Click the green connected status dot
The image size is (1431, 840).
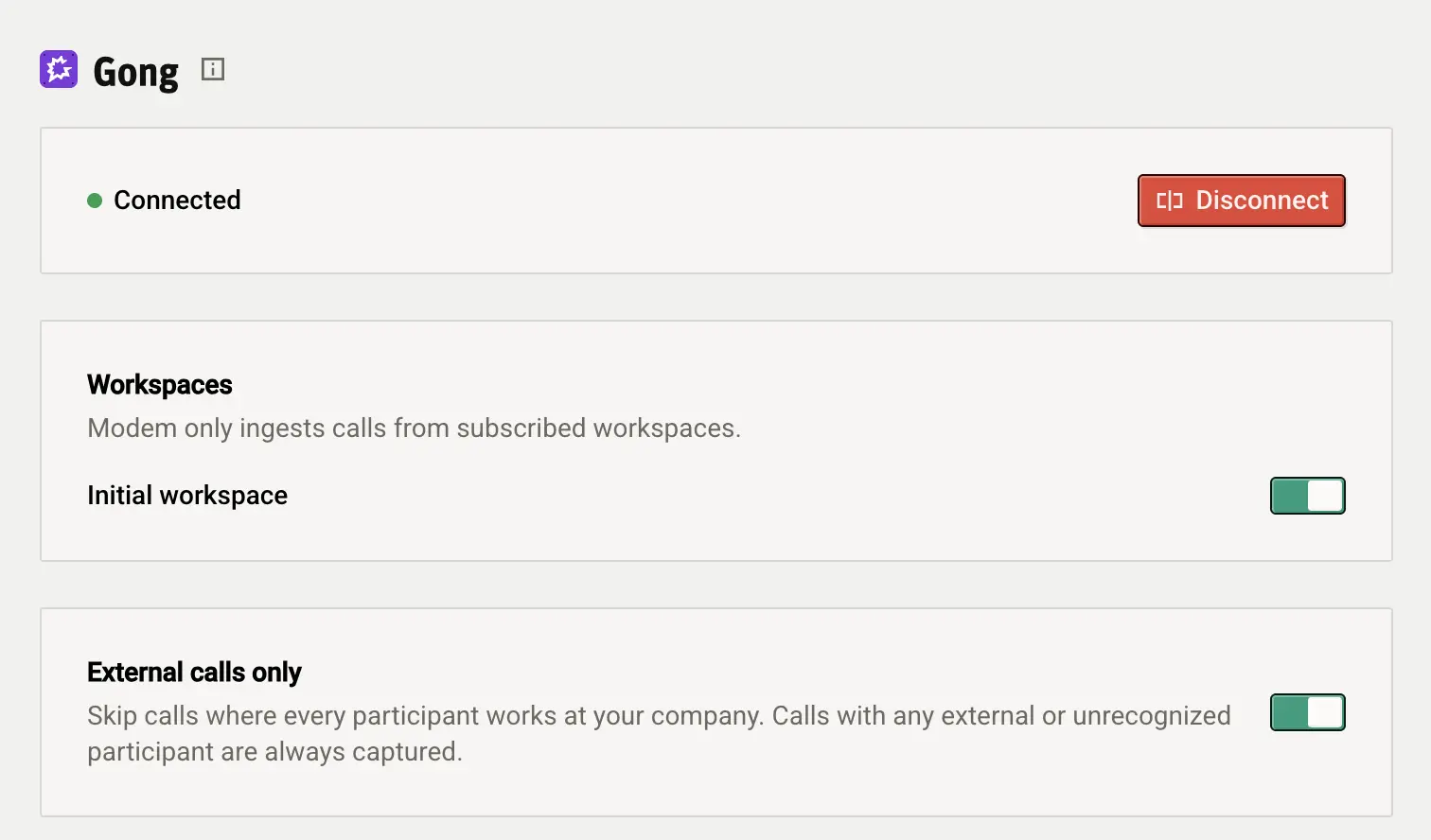95,201
